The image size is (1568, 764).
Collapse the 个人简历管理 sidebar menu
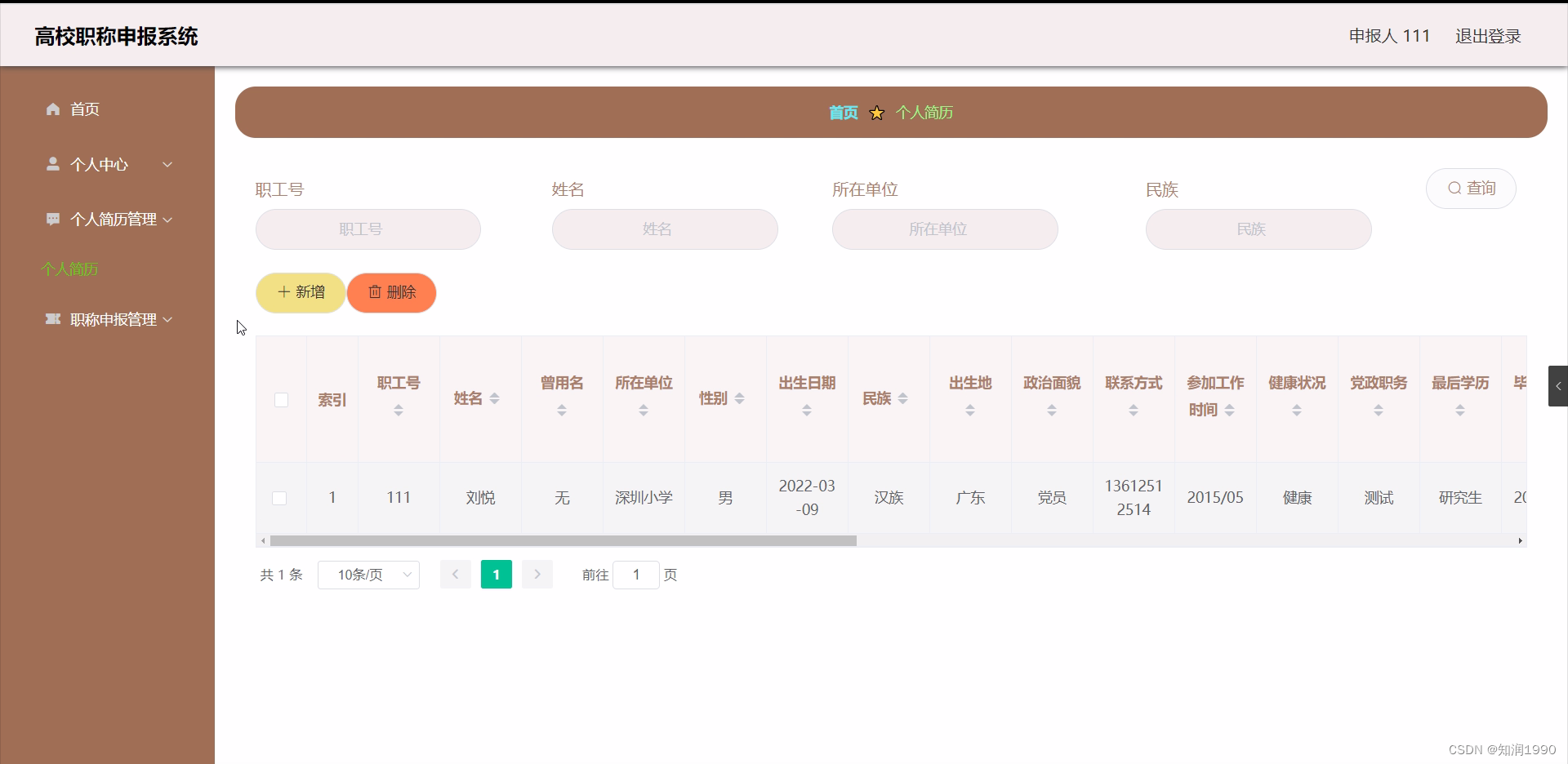[x=167, y=219]
